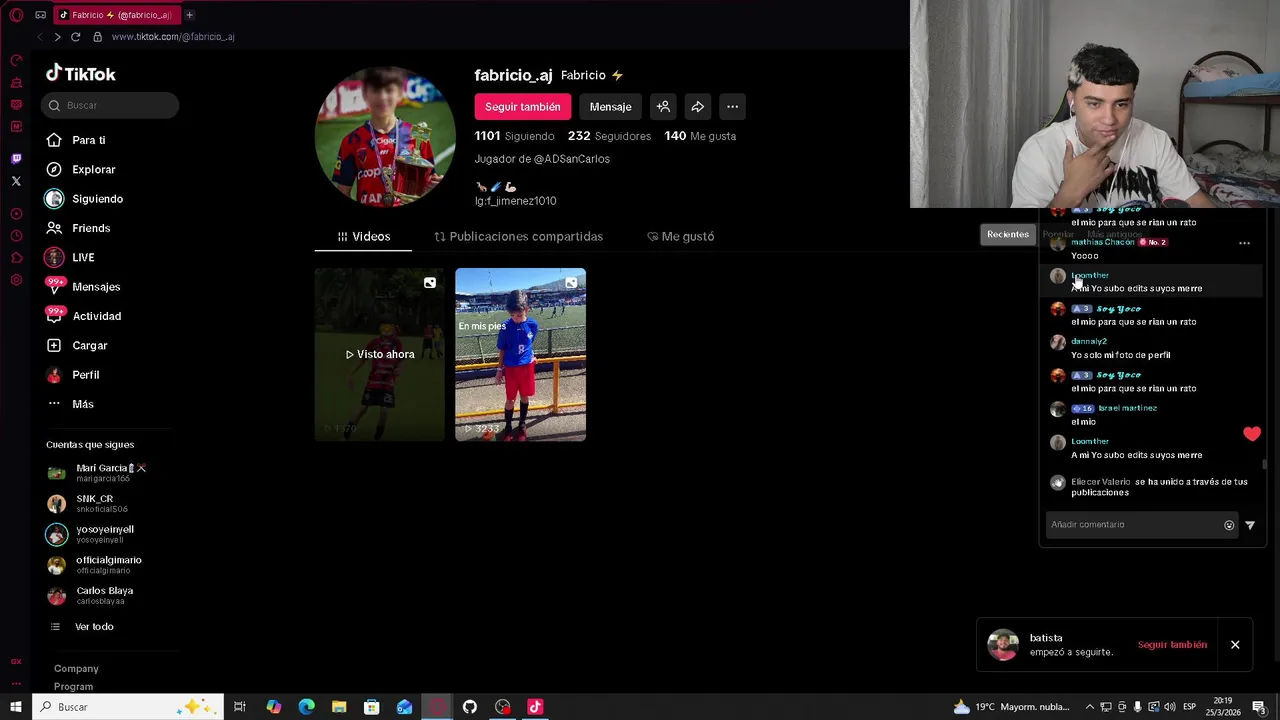
Task: Open profile more options three dots
Action: click(732, 107)
